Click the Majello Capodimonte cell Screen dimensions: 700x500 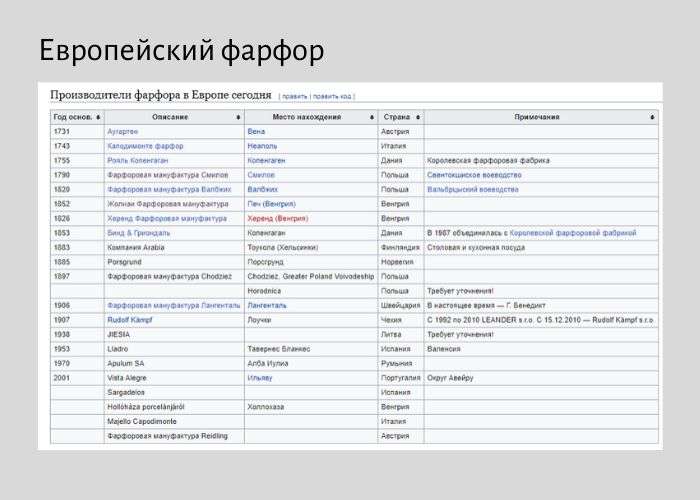pos(175,421)
